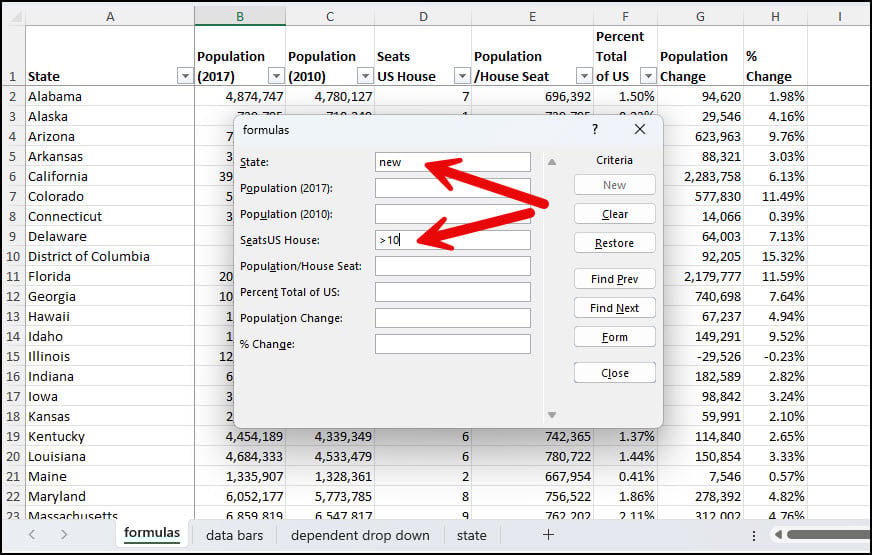Click the % Change input field
Image resolution: width=872 pixels, height=555 pixels.
[453, 344]
